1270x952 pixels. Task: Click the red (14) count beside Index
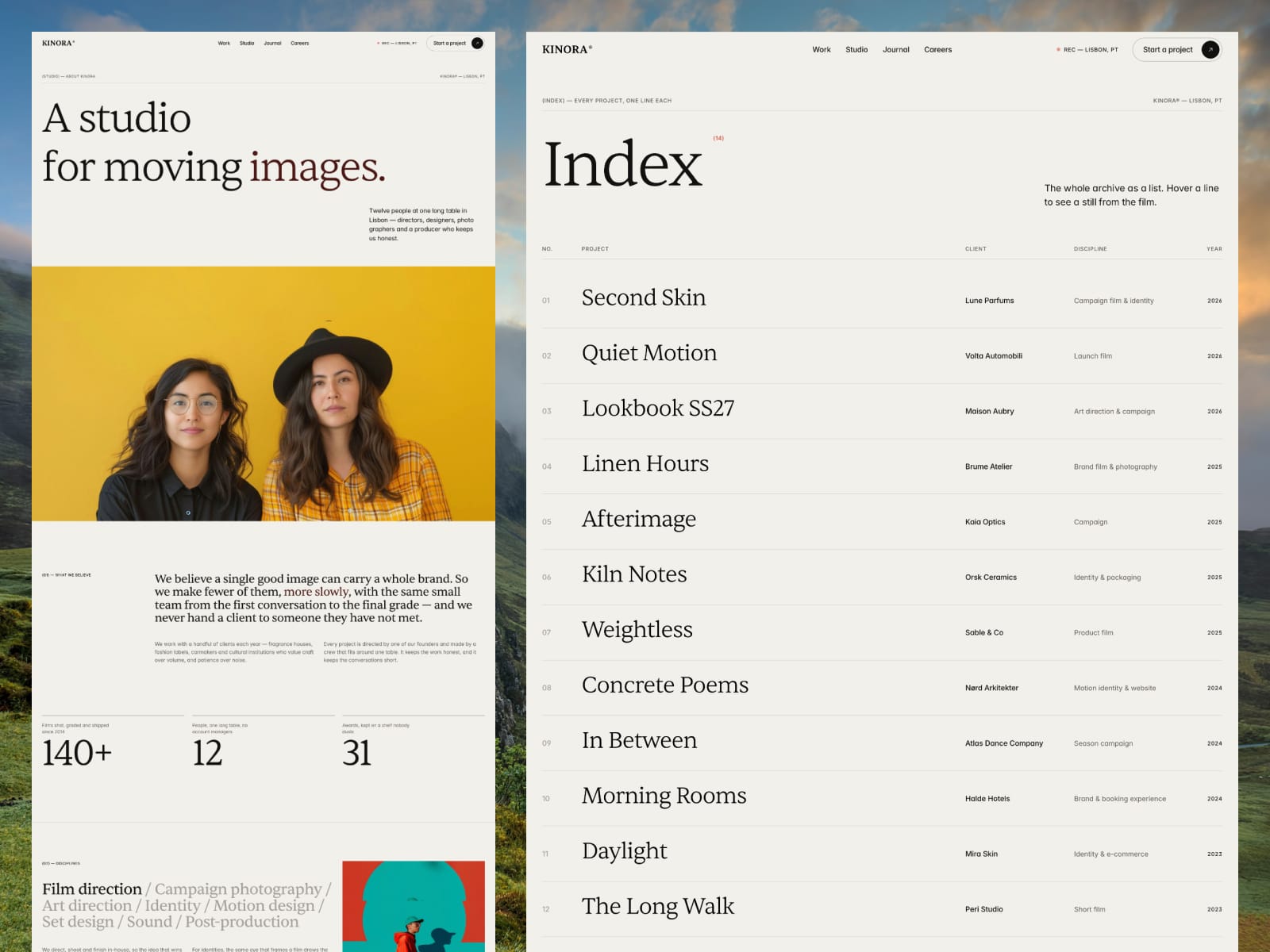[x=718, y=138]
